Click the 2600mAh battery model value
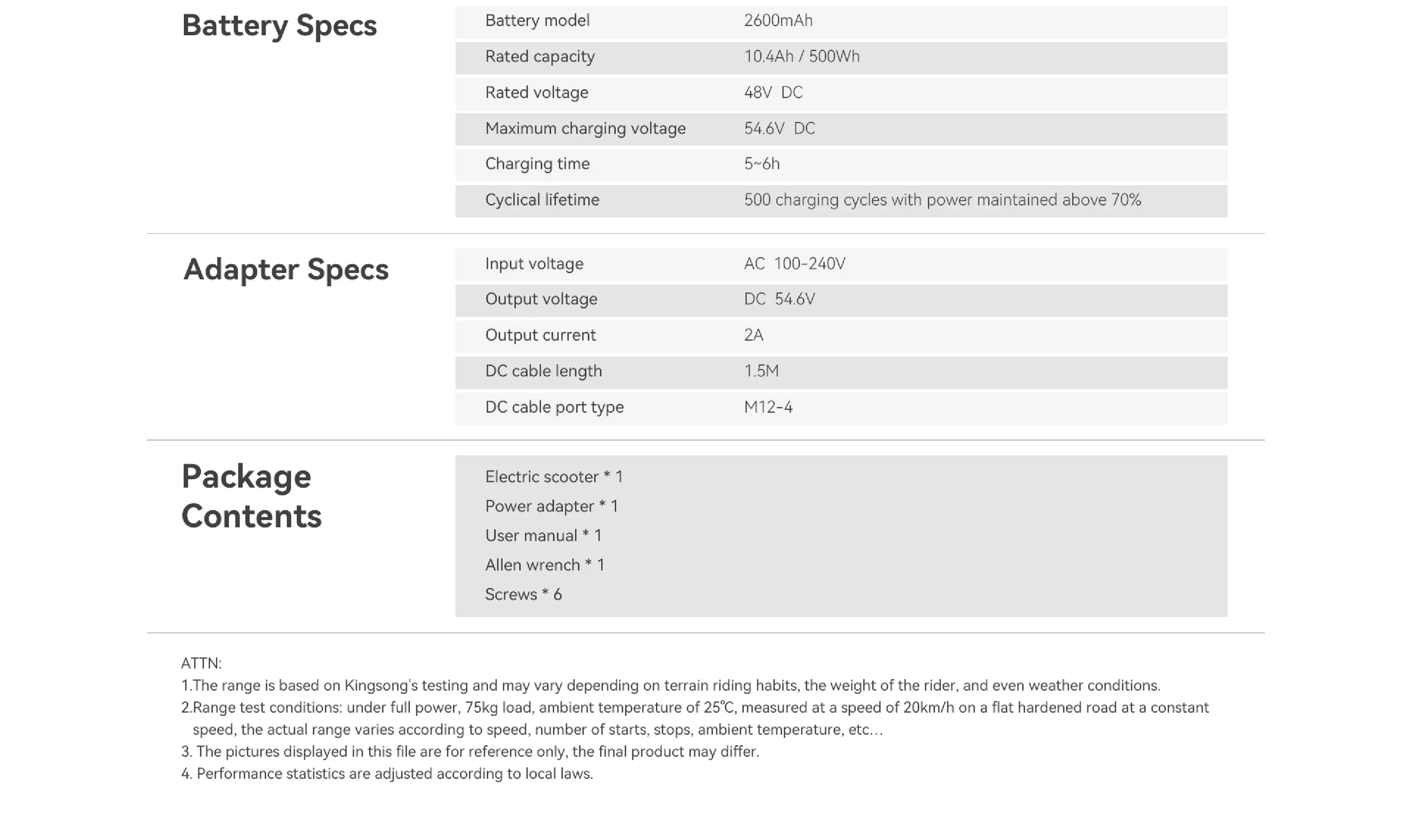1412x840 pixels. tap(778, 21)
